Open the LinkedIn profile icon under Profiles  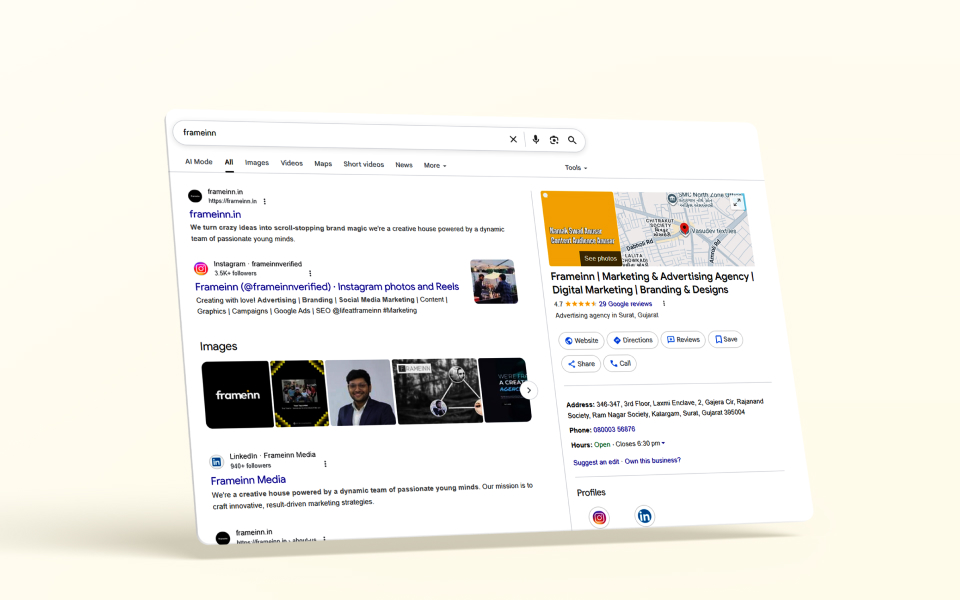644,516
